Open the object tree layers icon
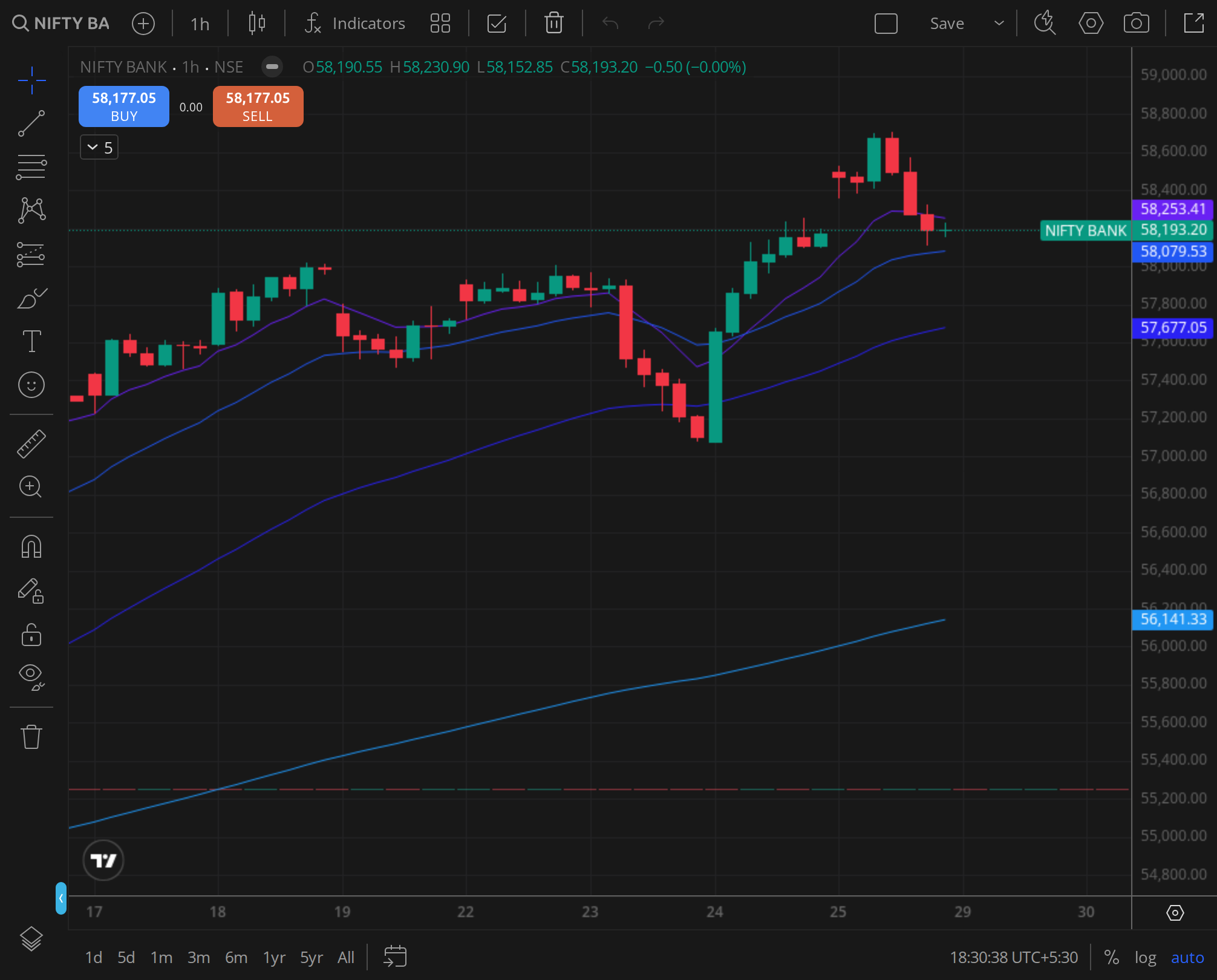The width and height of the screenshot is (1217, 980). click(x=31, y=938)
